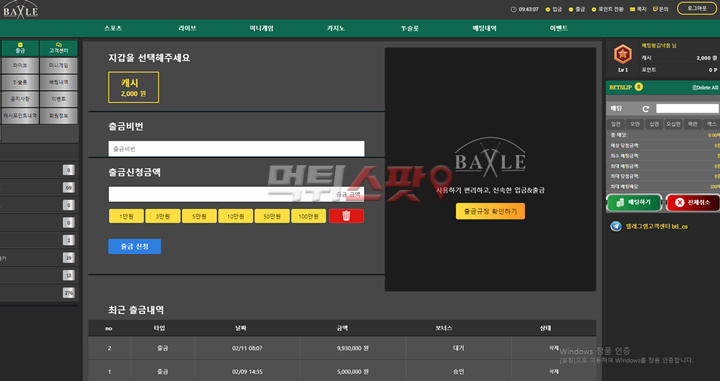The height and width of the screenshot is (381, 720).
Task: Open the 베팅내역 top menu
Action: tap(484, 28)
